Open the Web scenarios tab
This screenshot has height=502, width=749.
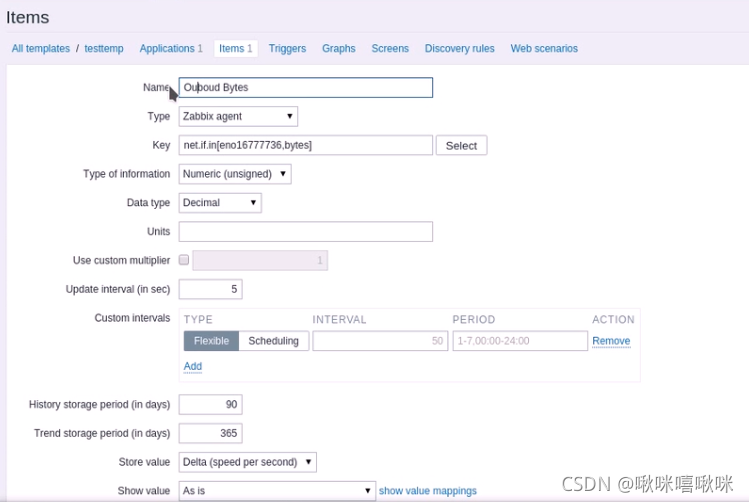click(544, 49)
